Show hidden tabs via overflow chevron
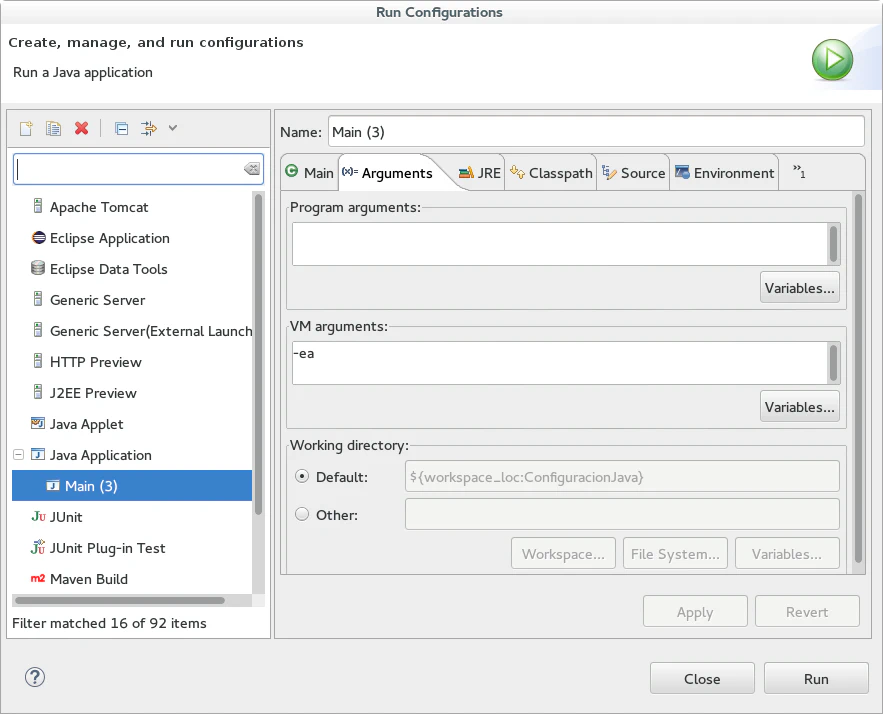The image size is (883, 714). click(799, 172)
